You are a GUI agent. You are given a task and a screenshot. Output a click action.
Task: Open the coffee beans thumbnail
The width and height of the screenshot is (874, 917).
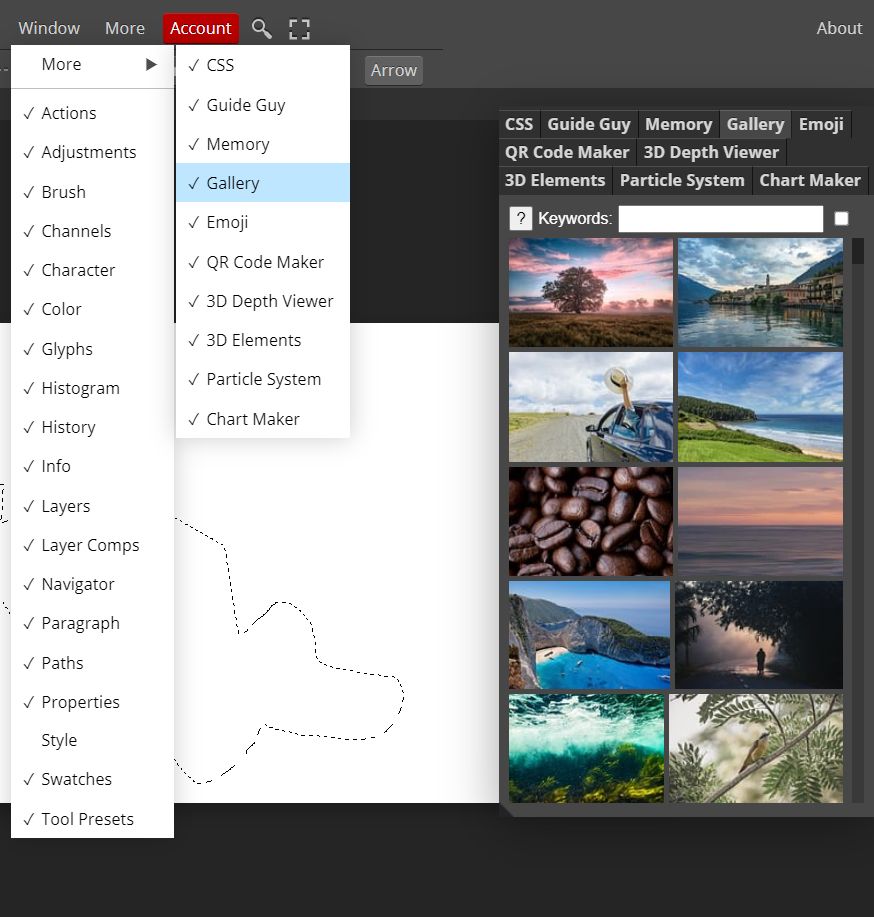tap(590, 521)
